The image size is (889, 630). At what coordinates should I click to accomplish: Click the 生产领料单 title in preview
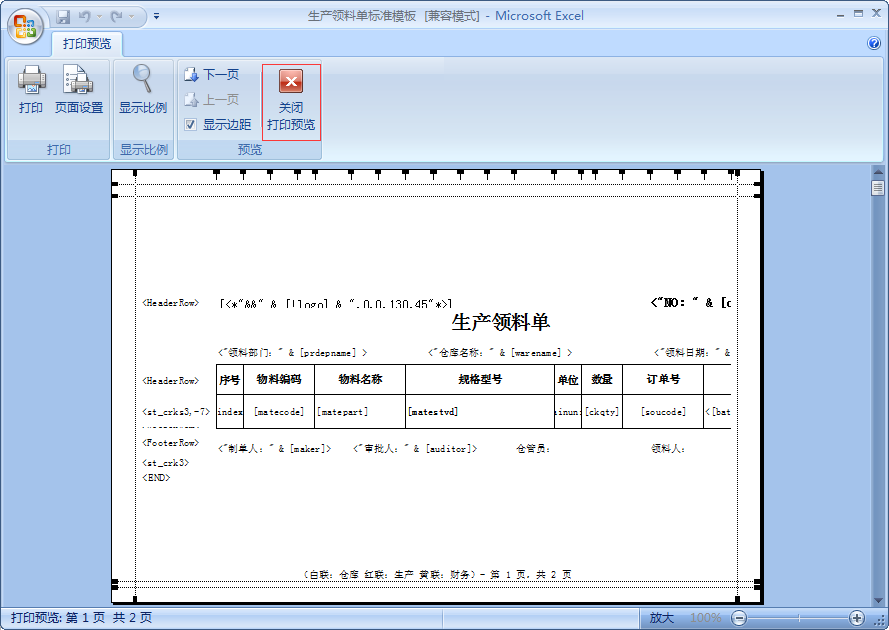[501, 322]
